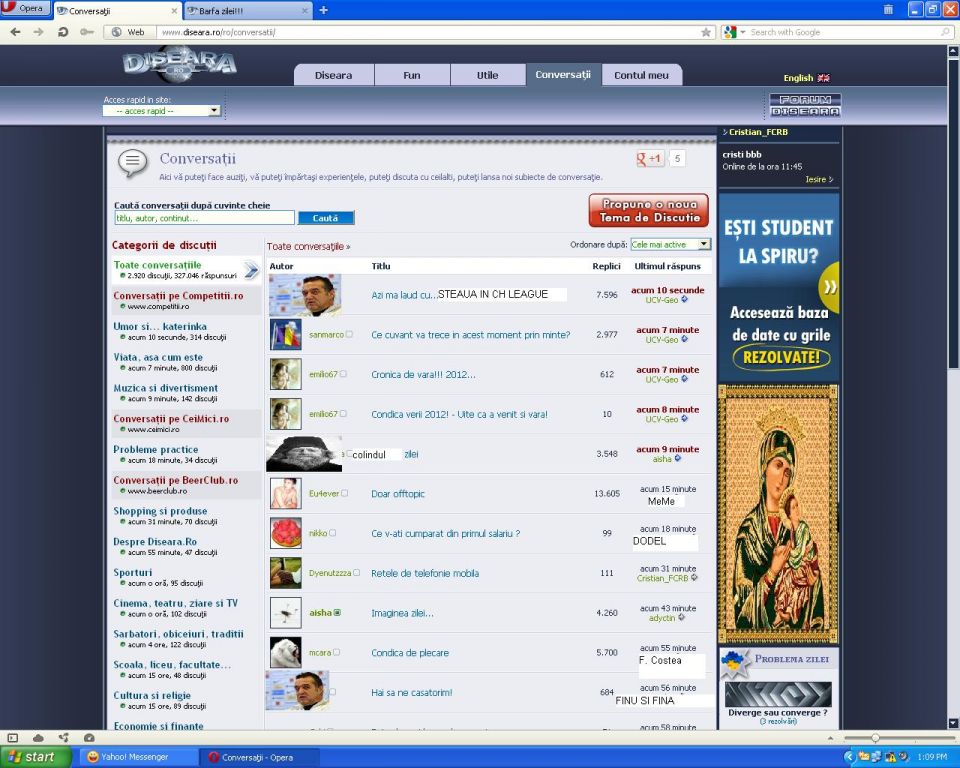
Task: Open the Ordonare după Cele mai active dropdown
Action: 670,244
